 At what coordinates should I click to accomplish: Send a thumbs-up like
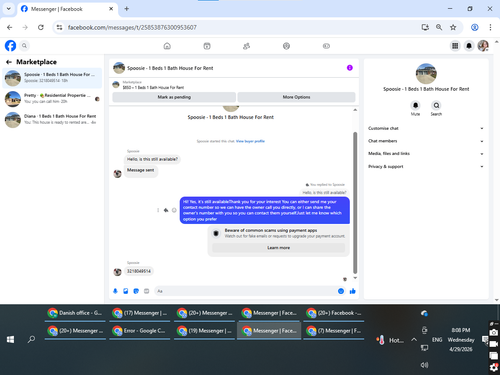pos(352,291)
